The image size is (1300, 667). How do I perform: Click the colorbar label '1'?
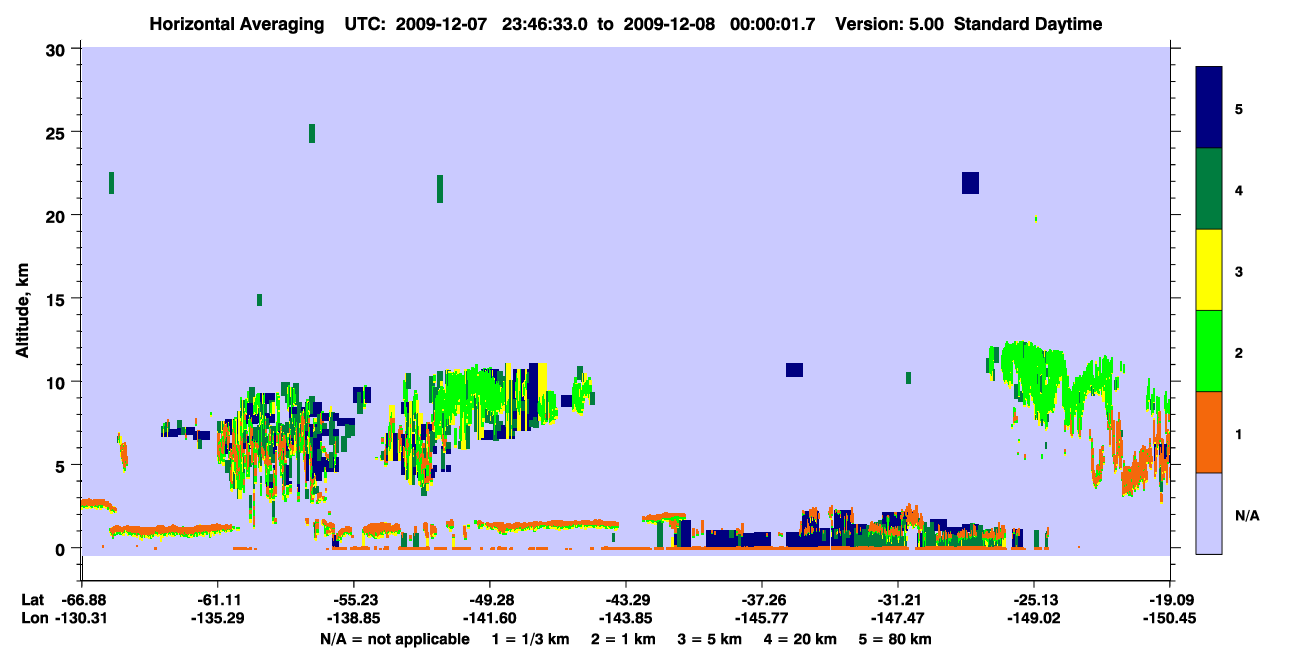coord(1239,434)
